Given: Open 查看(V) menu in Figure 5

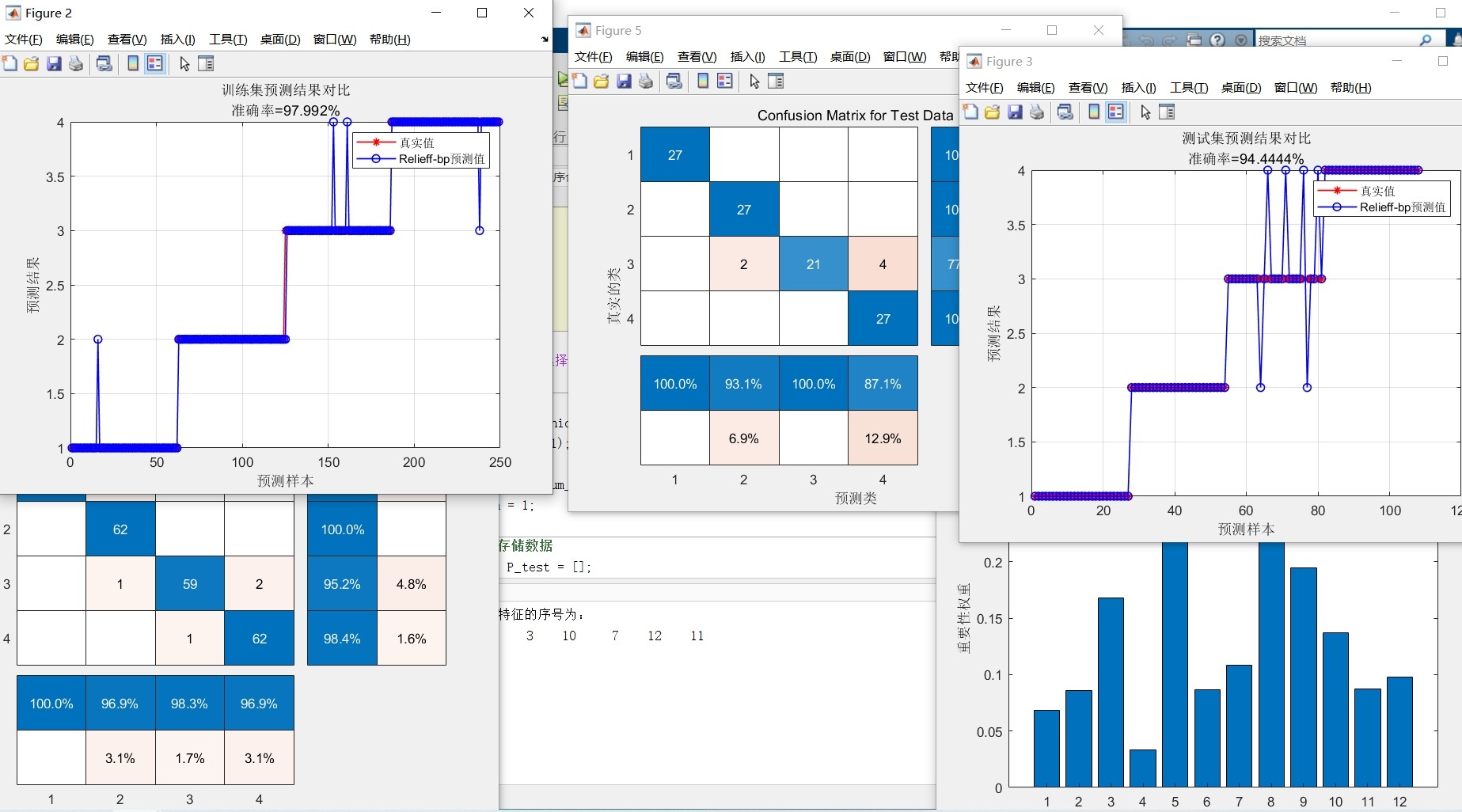Looking at the screenshot, I should click(x=697, y=57).
